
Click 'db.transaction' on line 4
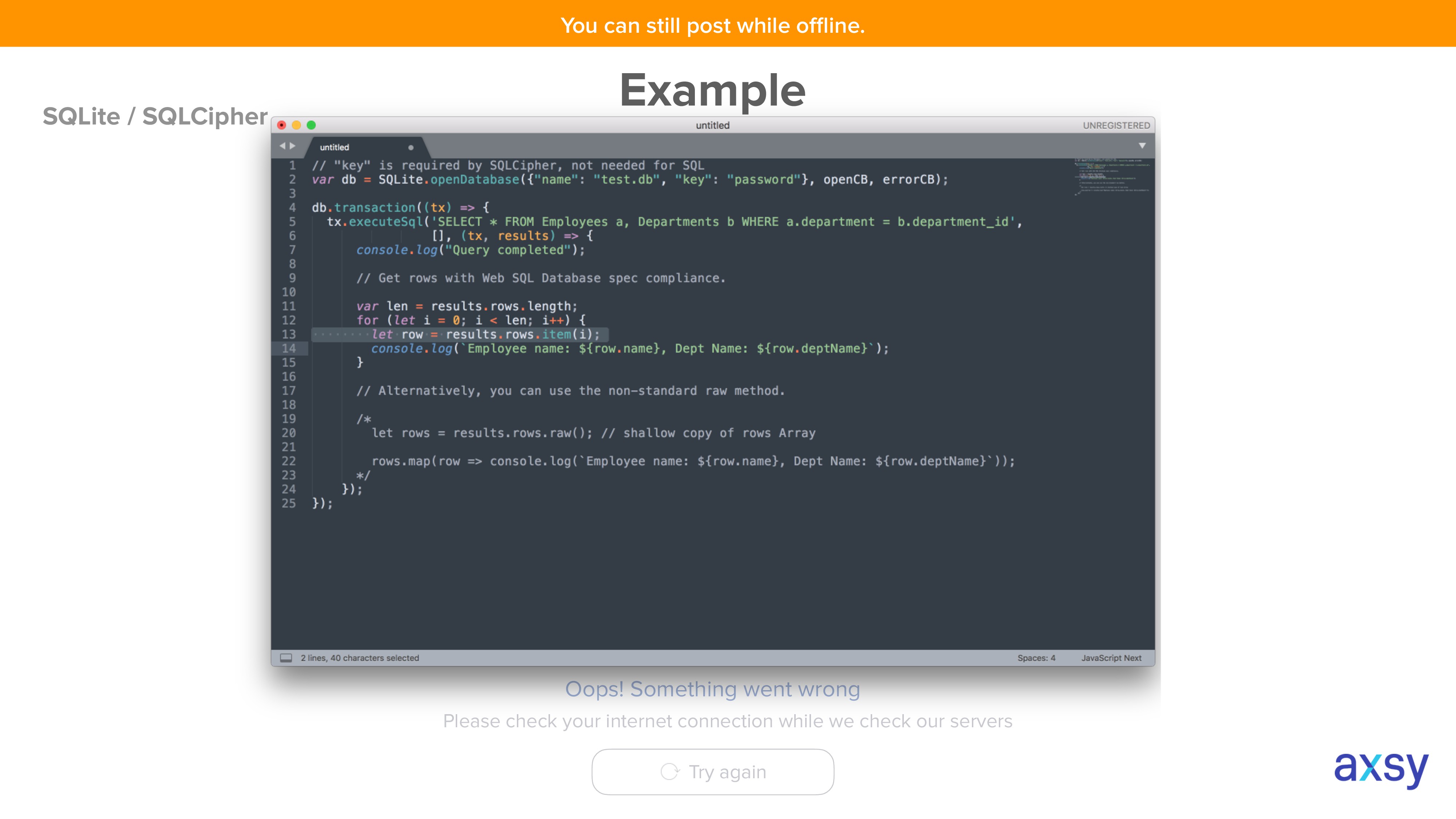pos(363,207)
